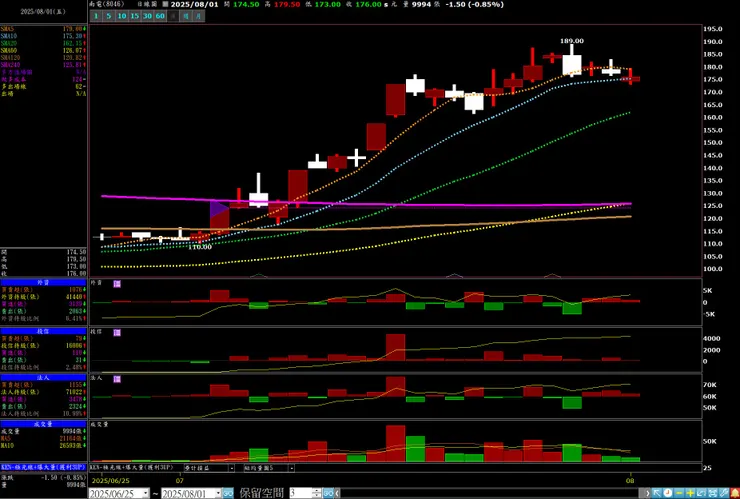The height and width of the screenshot is (499, 740).
Task: Select the weekly (週) timeframe button
Action: (186, 16)
